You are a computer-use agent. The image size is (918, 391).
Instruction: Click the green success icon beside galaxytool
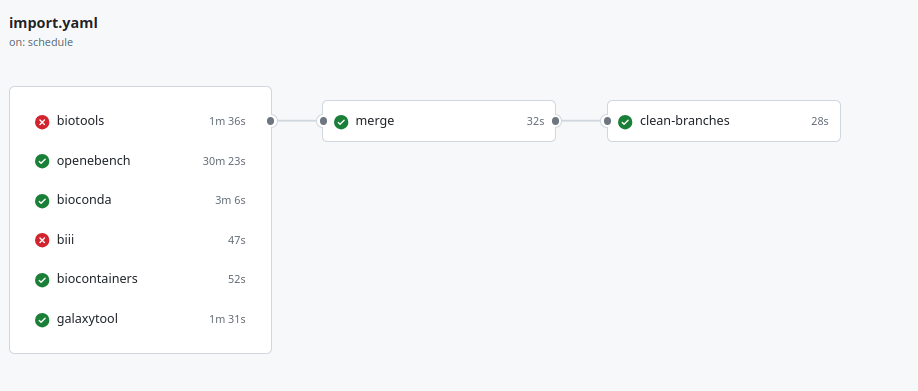pos(42,320)
